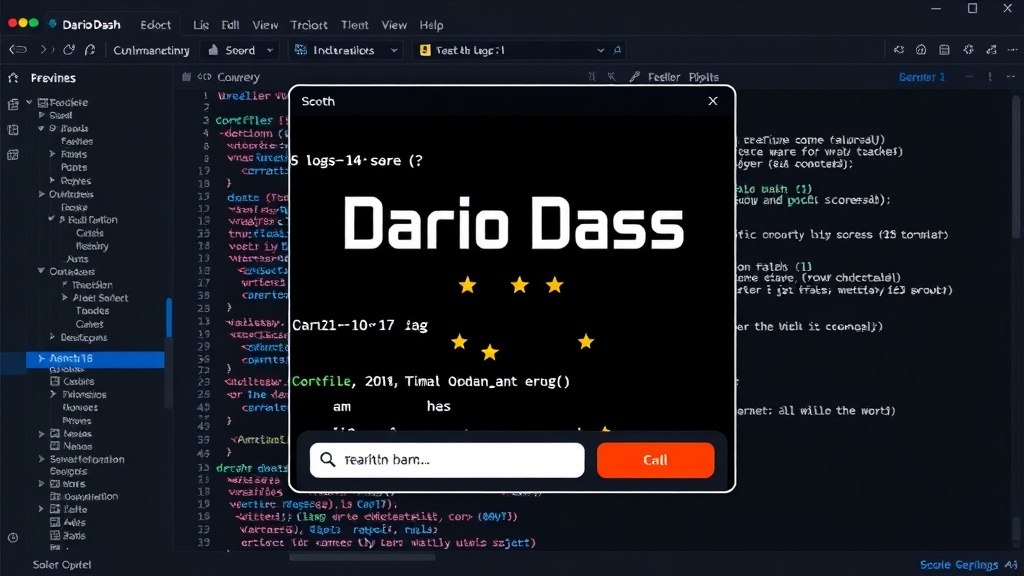Open the Fdll menu
This screenshot has height=576, width=1024.
tap(230, 25)
